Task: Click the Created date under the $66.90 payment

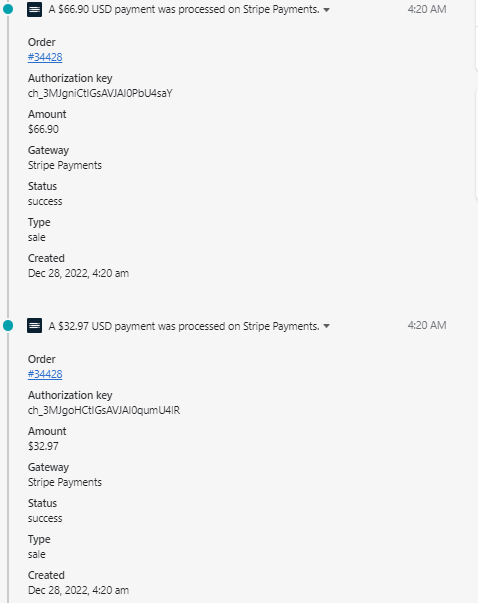Action: [78, 273]
